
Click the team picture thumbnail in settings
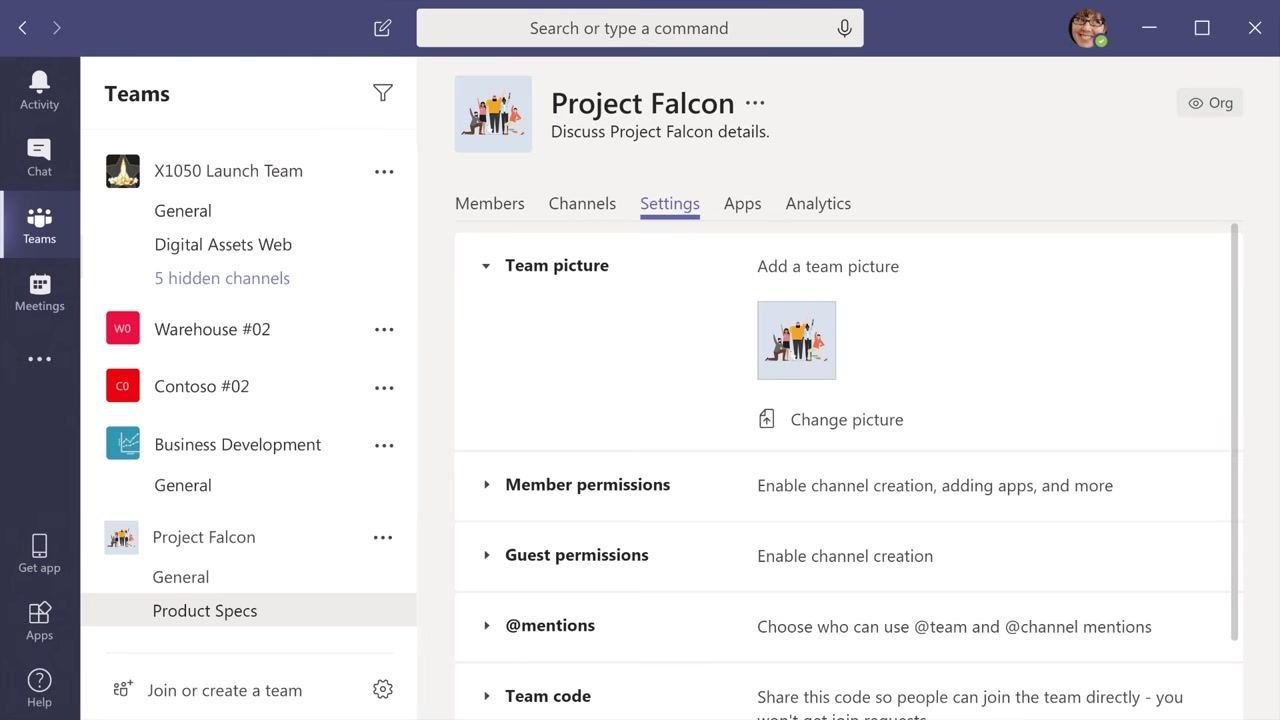coord(797,340)
